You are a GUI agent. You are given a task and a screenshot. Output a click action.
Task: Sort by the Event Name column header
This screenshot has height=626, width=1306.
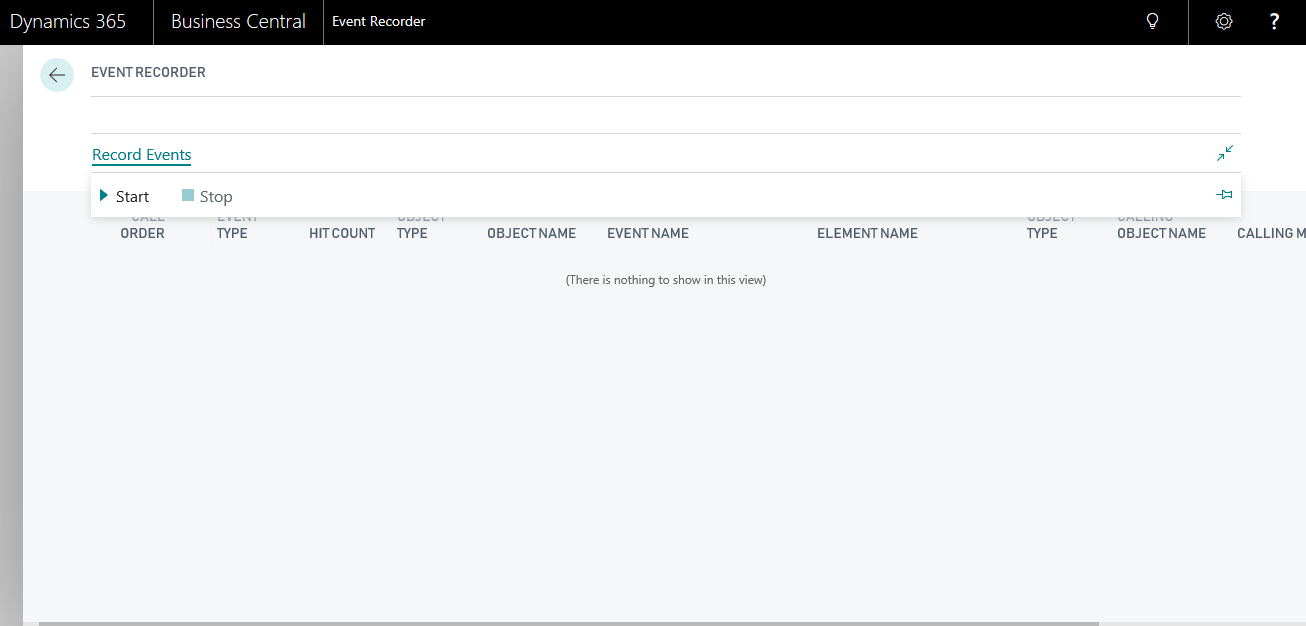[647, 232]
